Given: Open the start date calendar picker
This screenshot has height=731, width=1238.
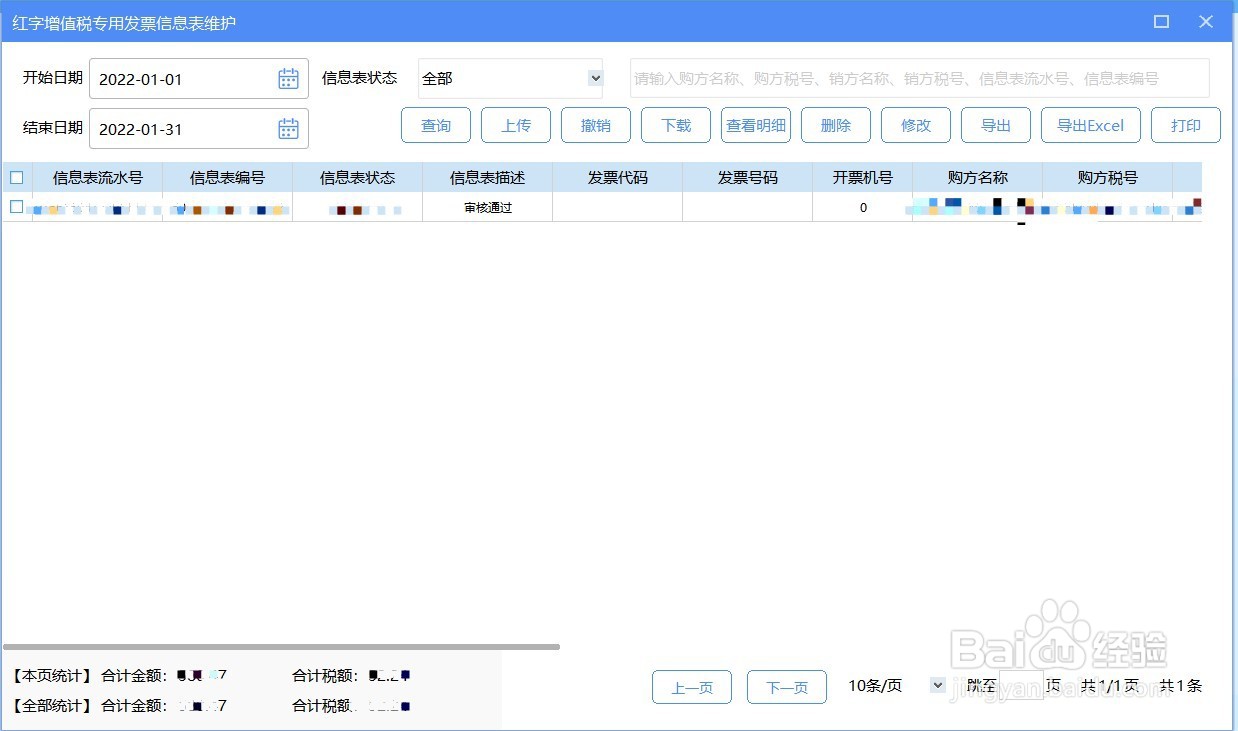Looking at the screenshot, I should coord(288,78).
